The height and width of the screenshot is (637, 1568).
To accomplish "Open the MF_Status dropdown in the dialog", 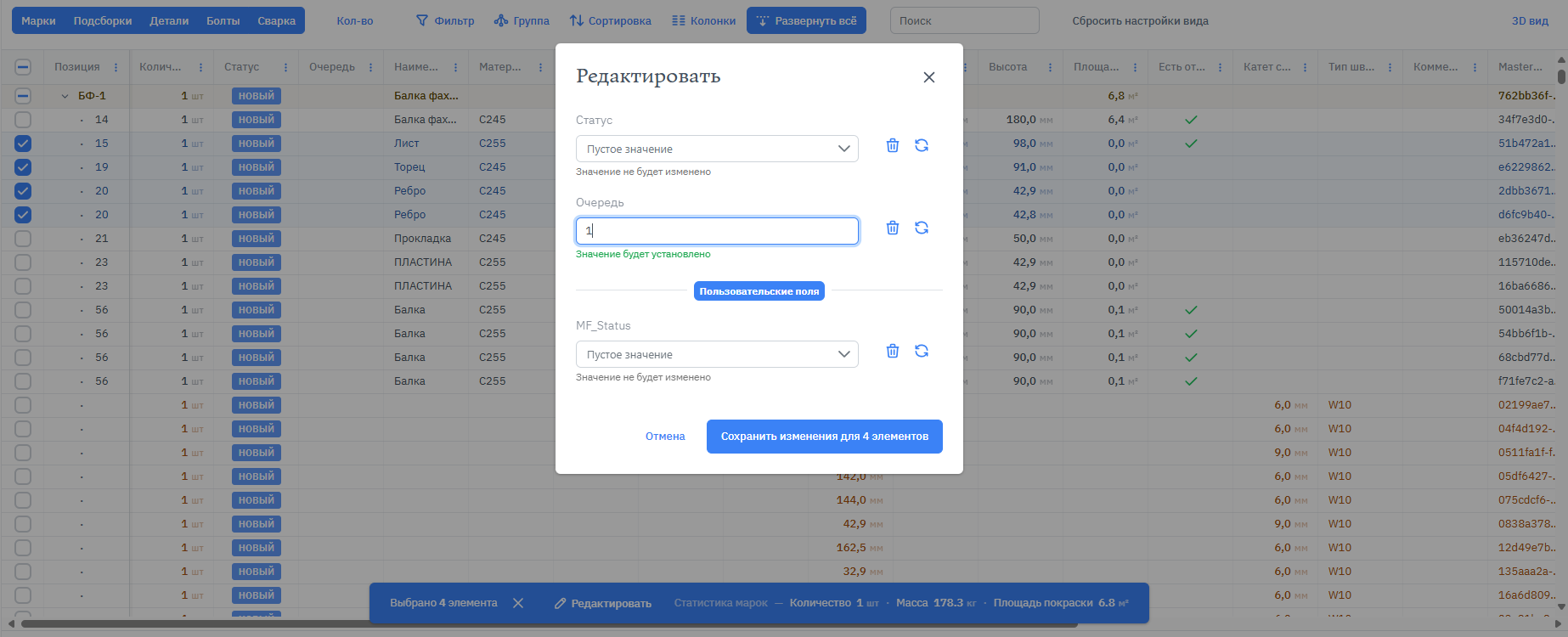I will click(717, 354).
